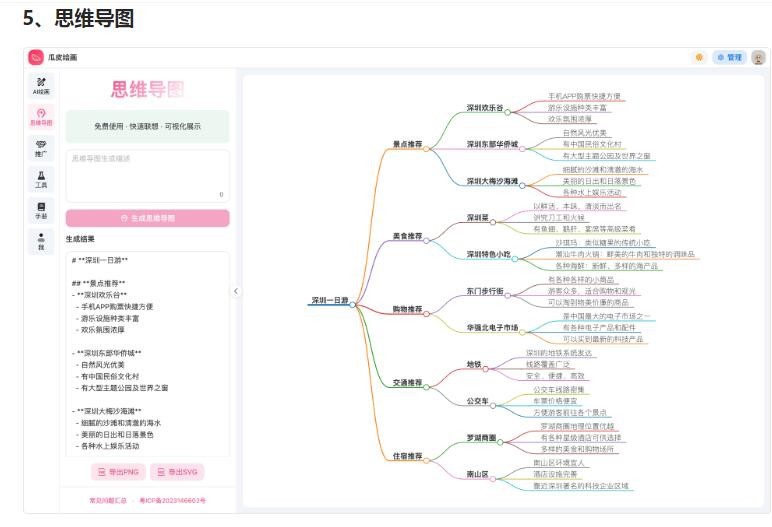Image resolution: width=772 pixels, height=527 pixels.
Task: Collapse the 深圳菜 node circle
Action: pyautogui.click(x=492, y=222)
